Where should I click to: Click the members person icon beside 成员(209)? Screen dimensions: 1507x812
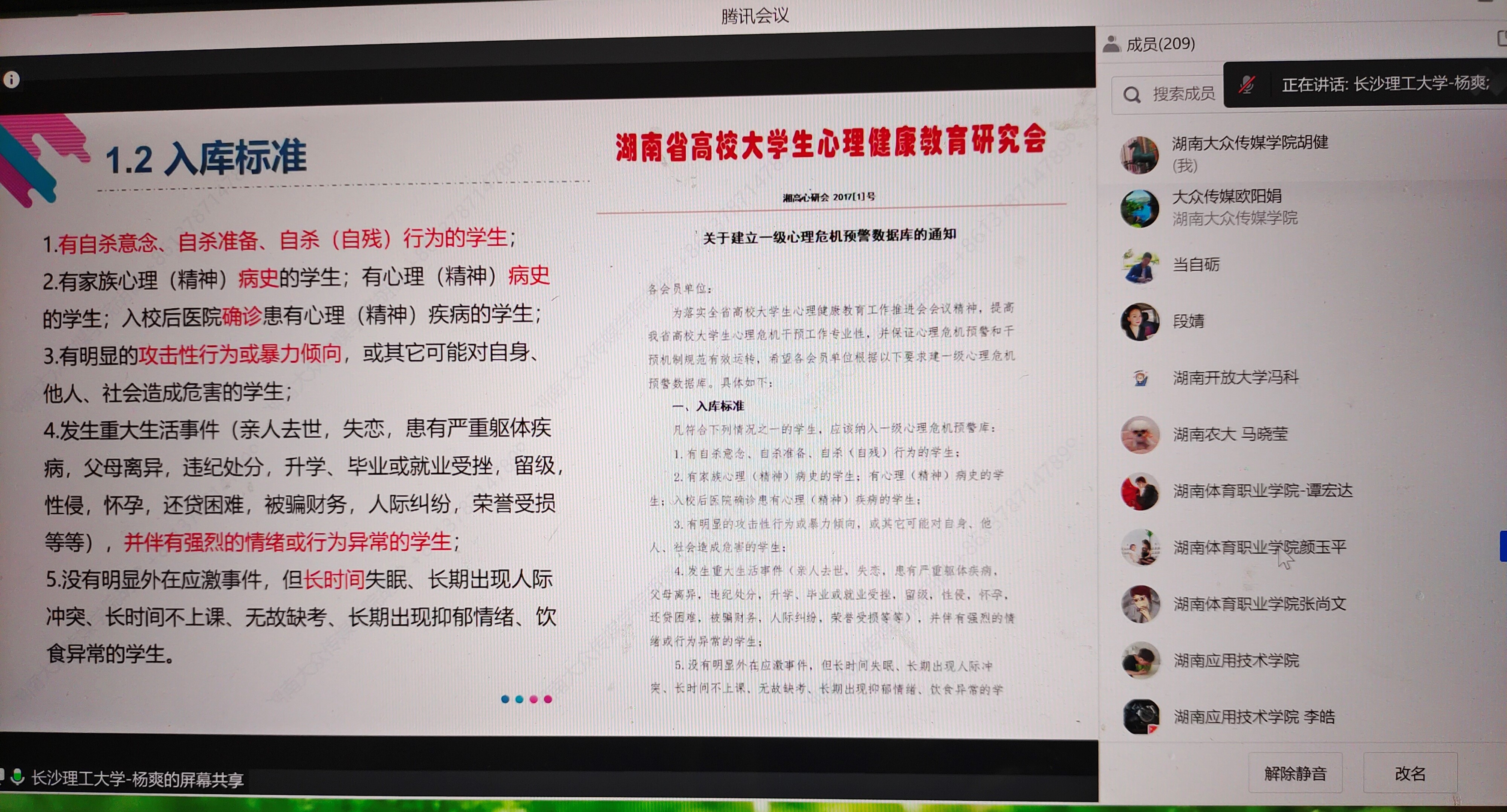1111,44
